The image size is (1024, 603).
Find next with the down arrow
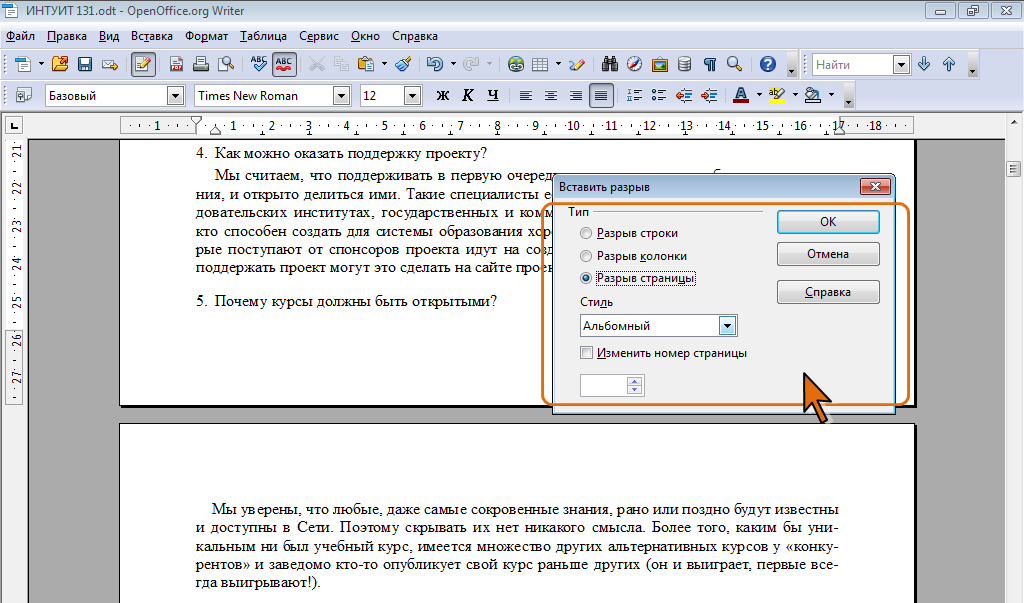pos(924,64)
